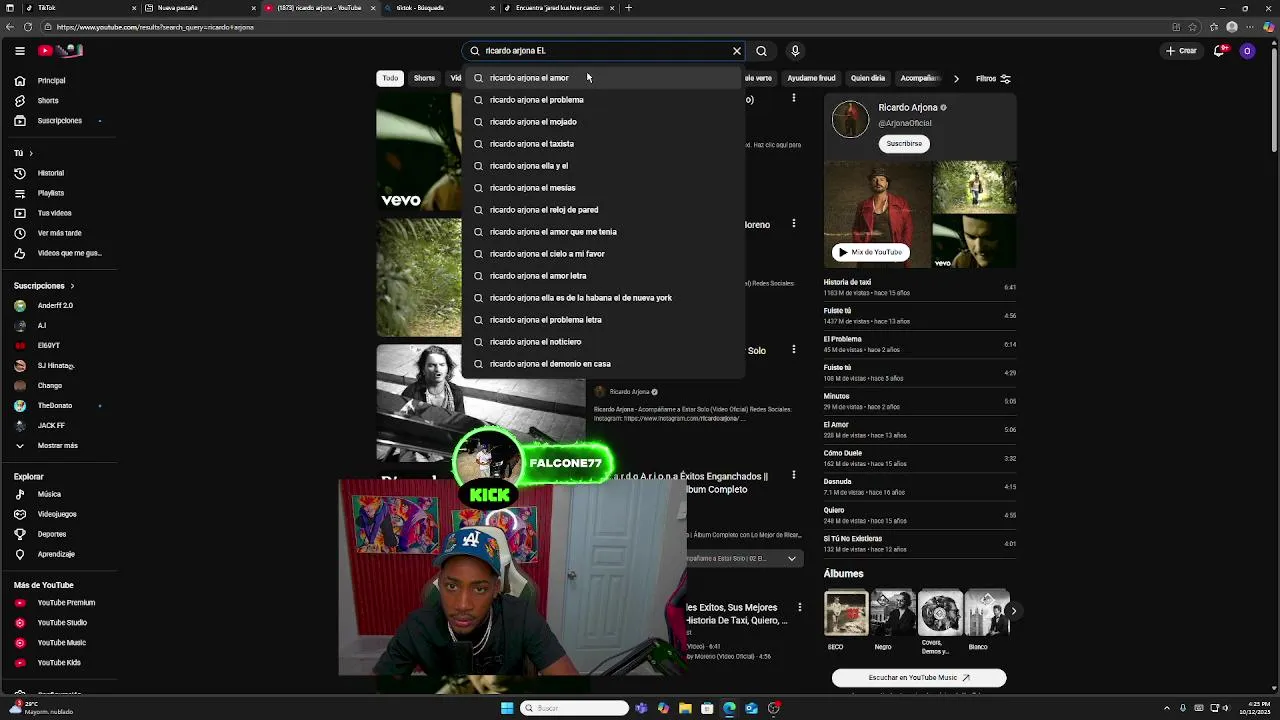Clear the search box with the X
1280x720 pixels.
click(x=737, y=51)
